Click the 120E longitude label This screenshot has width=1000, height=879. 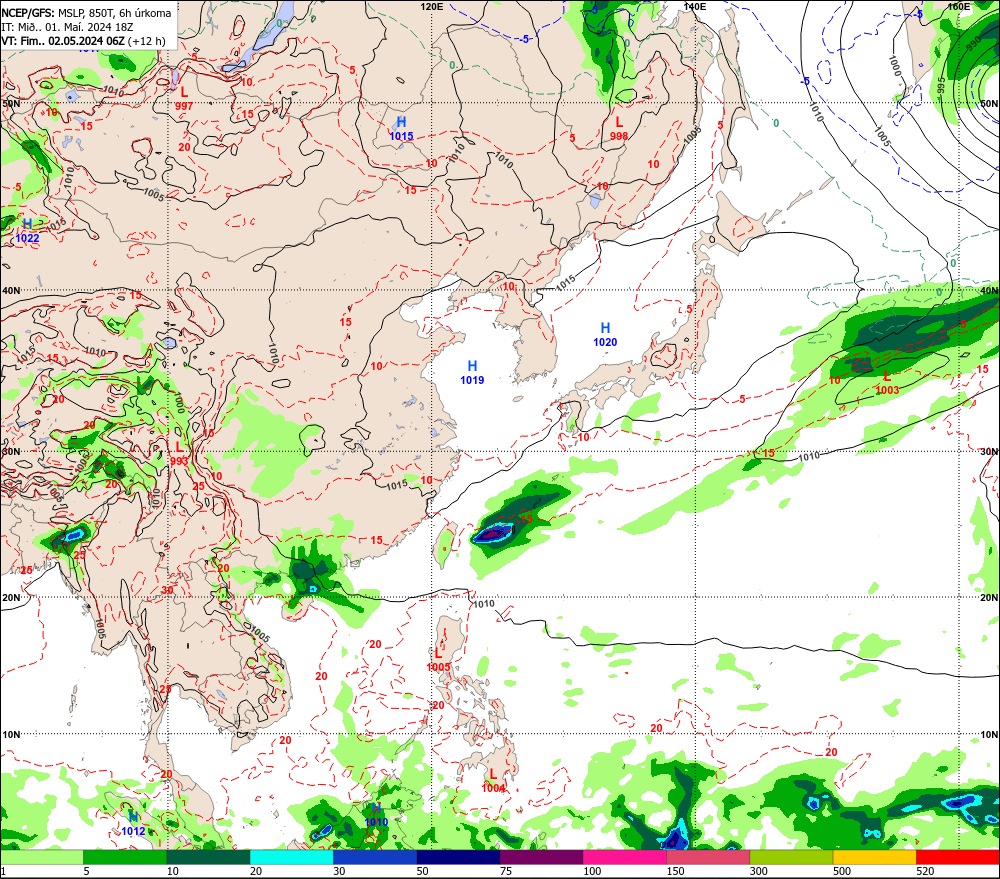432,6
